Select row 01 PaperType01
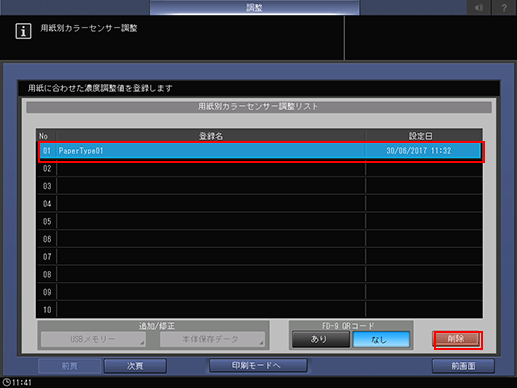 (x=260, y=151)
